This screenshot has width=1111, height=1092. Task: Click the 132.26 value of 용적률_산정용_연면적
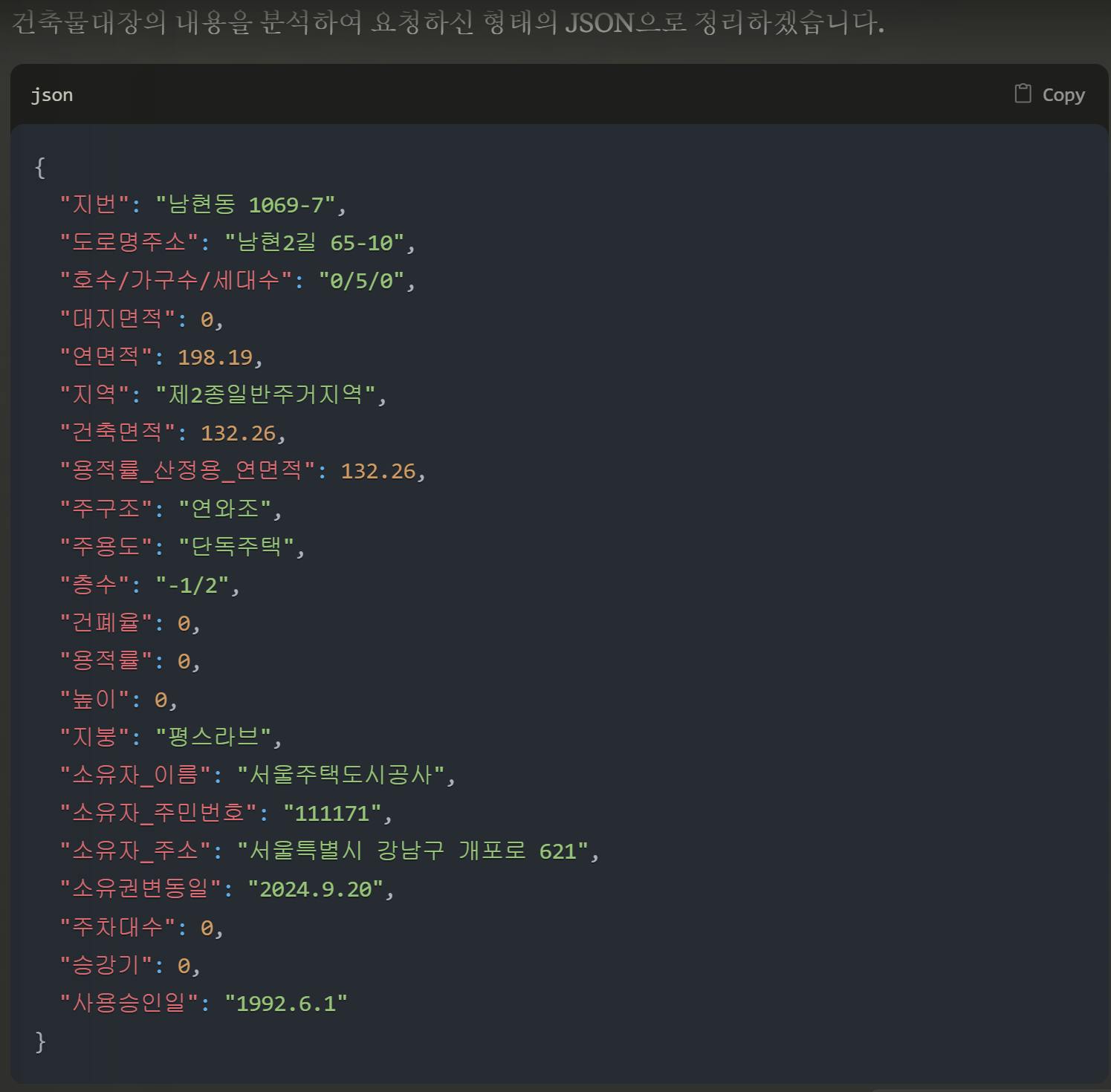(x=378, y=470)
